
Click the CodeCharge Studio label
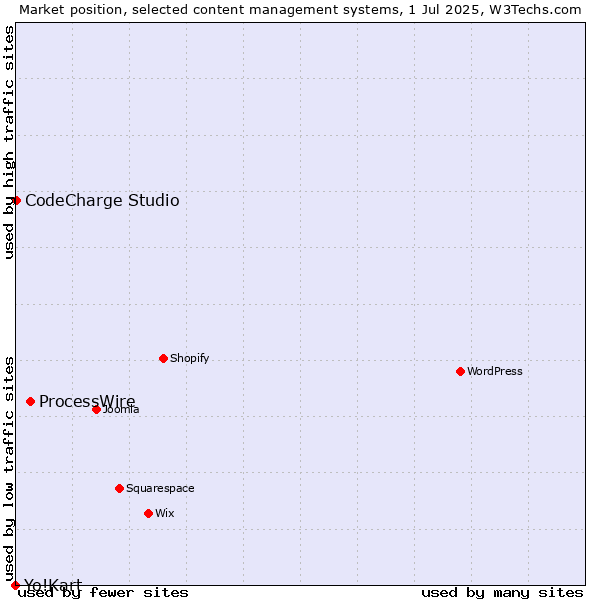[102, 201]
